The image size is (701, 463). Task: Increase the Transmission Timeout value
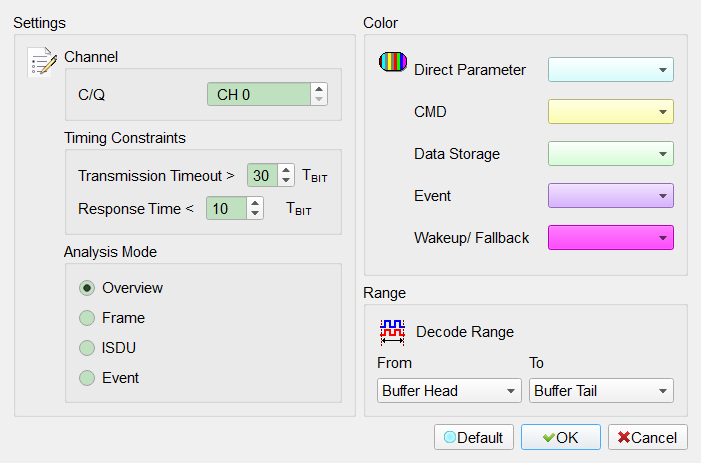tap(286, 170)
